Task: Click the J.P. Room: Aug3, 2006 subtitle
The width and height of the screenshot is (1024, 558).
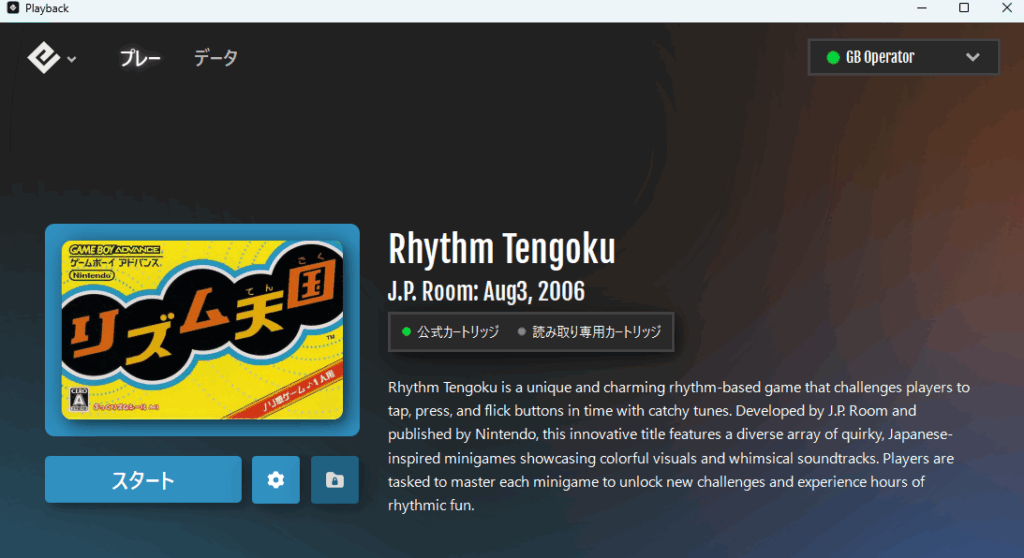Action: pos(486,291)
